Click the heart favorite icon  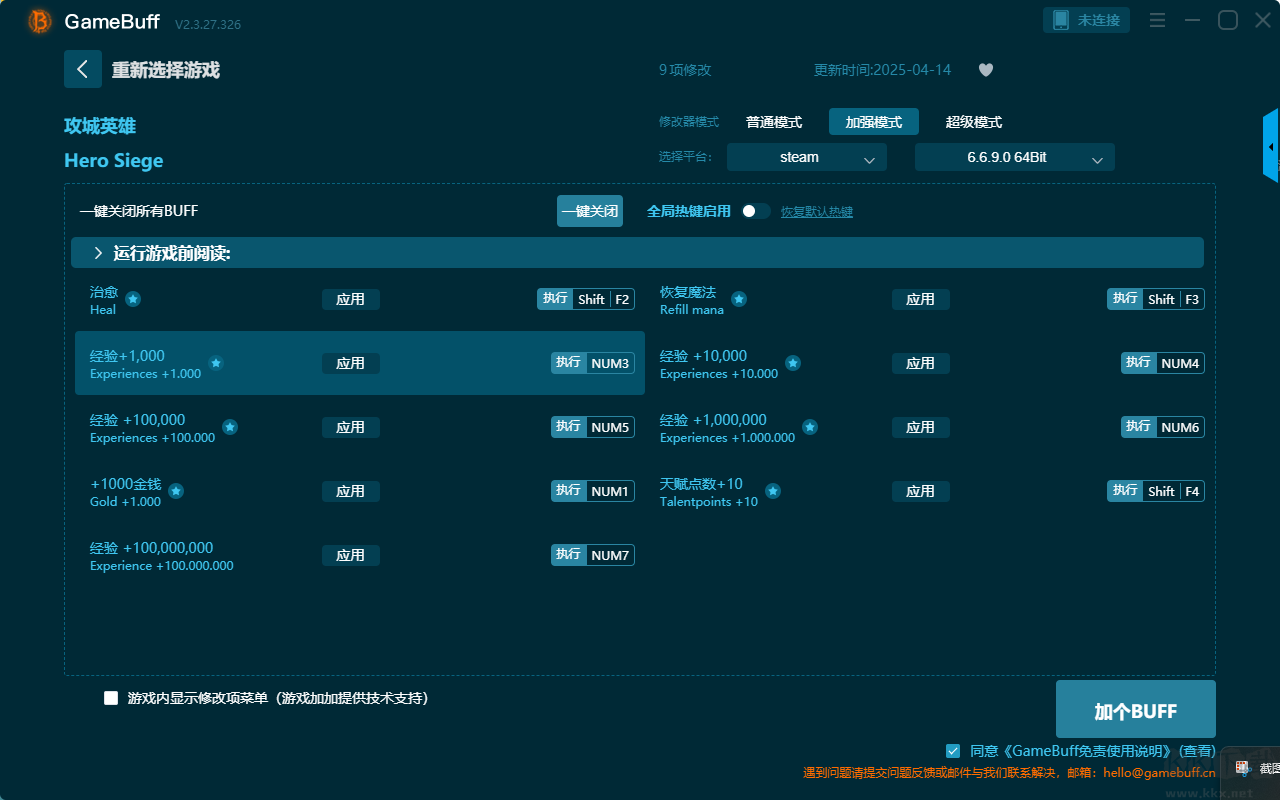point(986,70)
